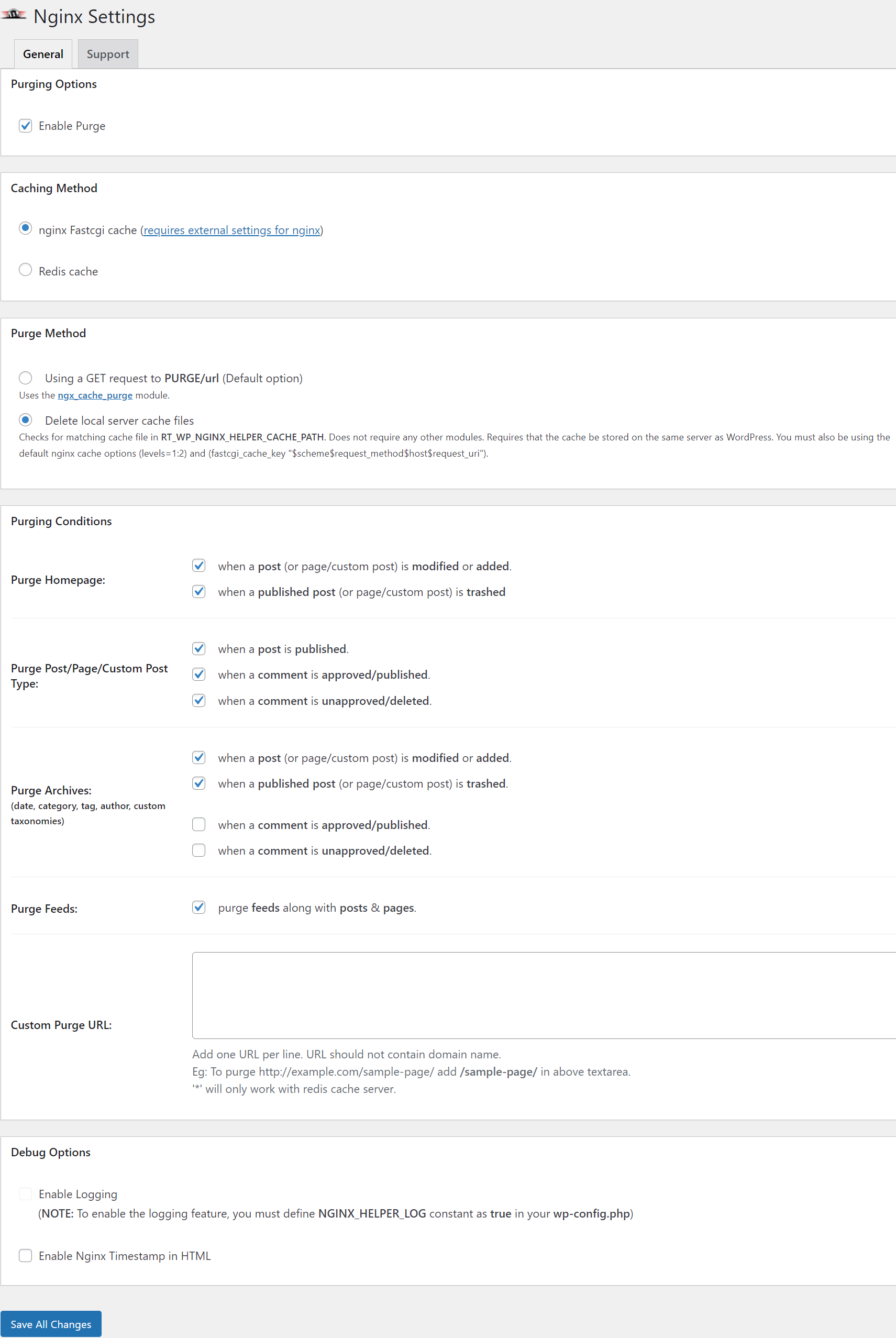Screen dimensions: 896x1338
Task: Choose Redis cache as caching method
Action: click(x=25, y=270)
